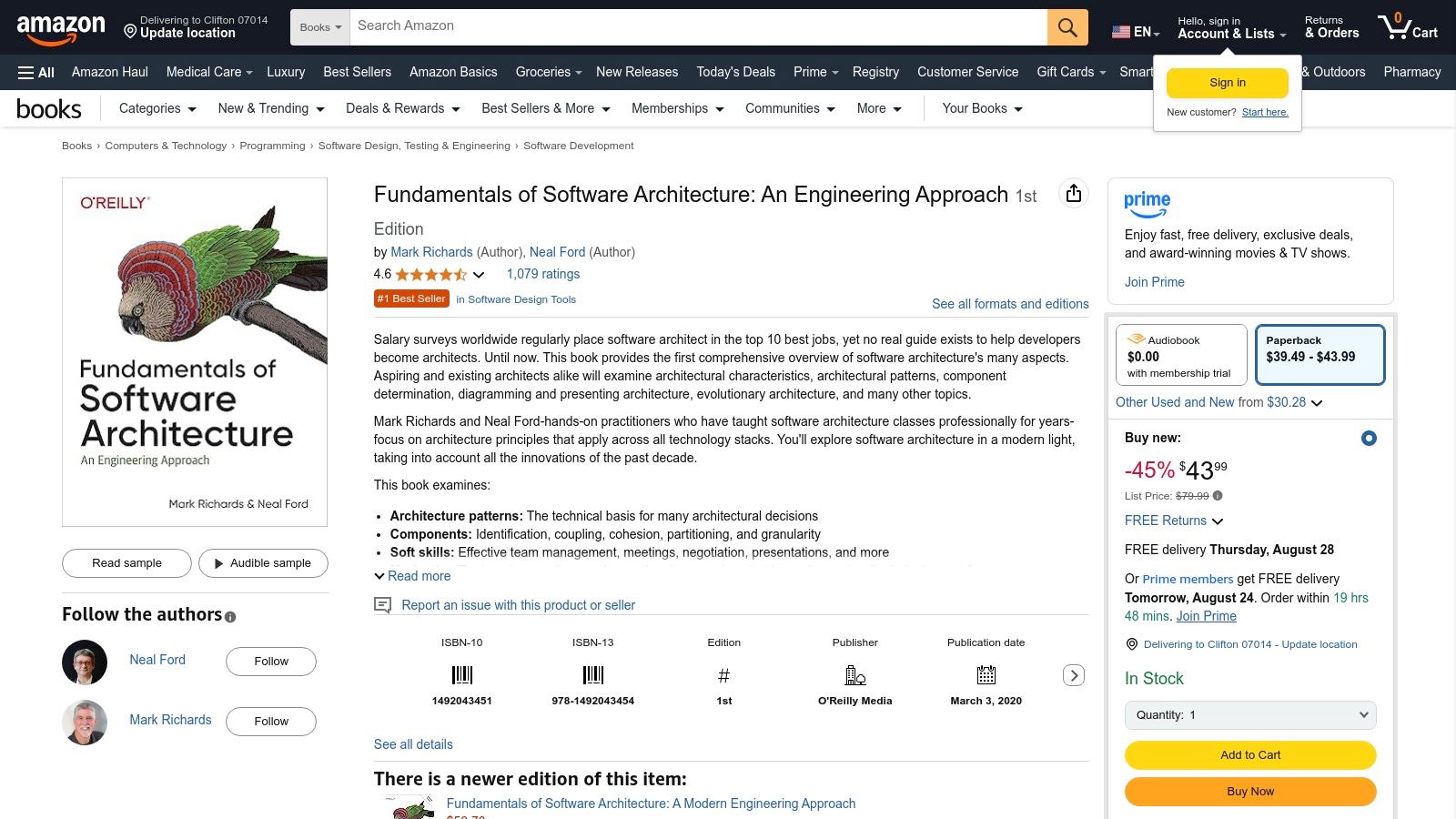The height and width of the screenshot is (819, 1456).
Task: Expand Other Used and New offers
Action: point(1219,402)
